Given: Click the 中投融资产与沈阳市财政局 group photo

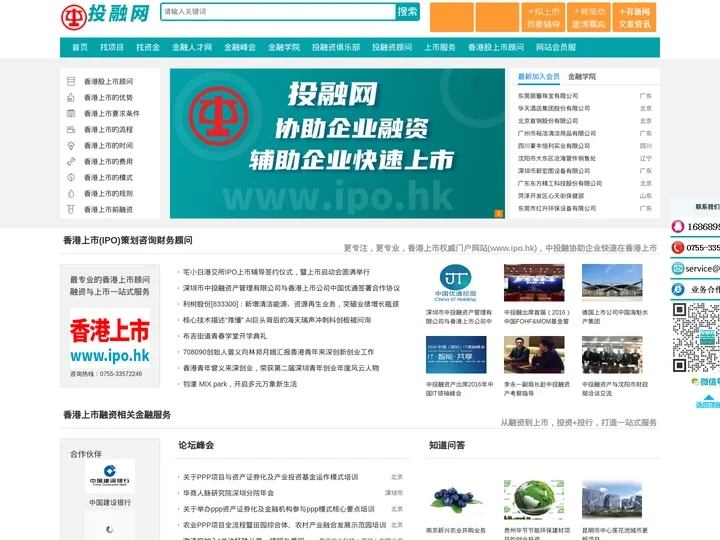Looking at the screenshot, I should click(x=612, y=354).
